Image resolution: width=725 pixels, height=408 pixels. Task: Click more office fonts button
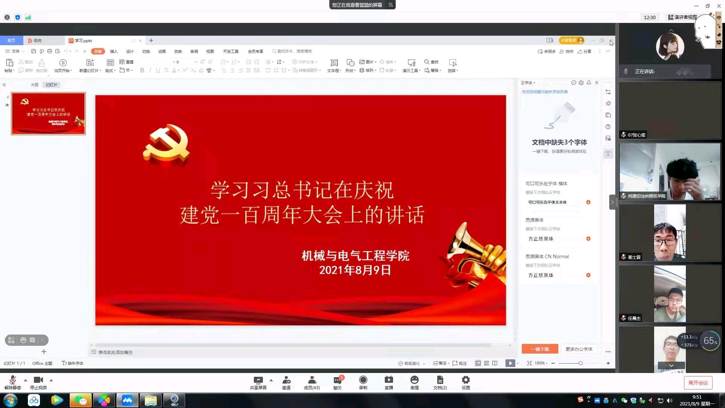tap(578, 349)
